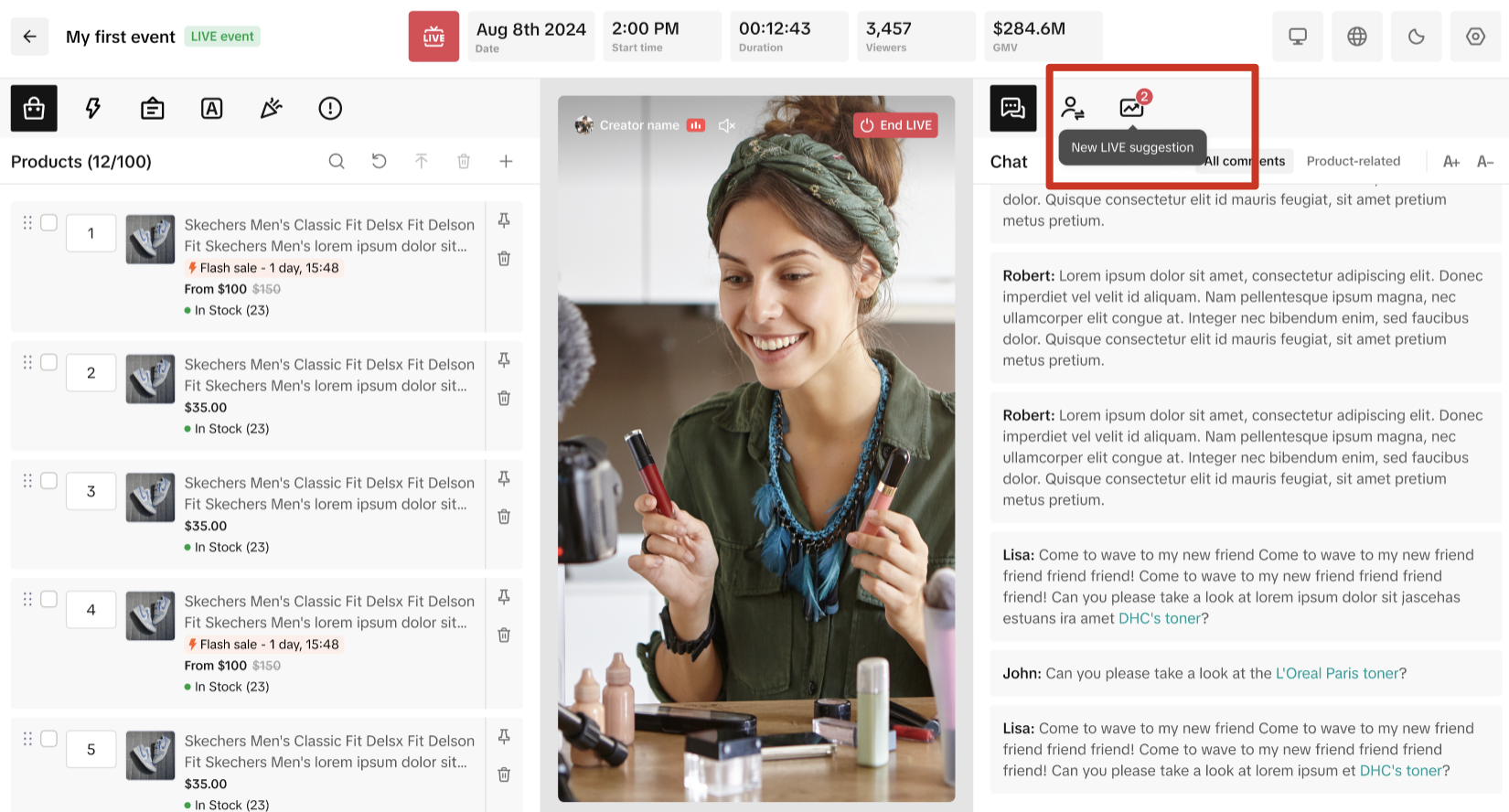Increase chat font size with A+

coord(1450,162)
